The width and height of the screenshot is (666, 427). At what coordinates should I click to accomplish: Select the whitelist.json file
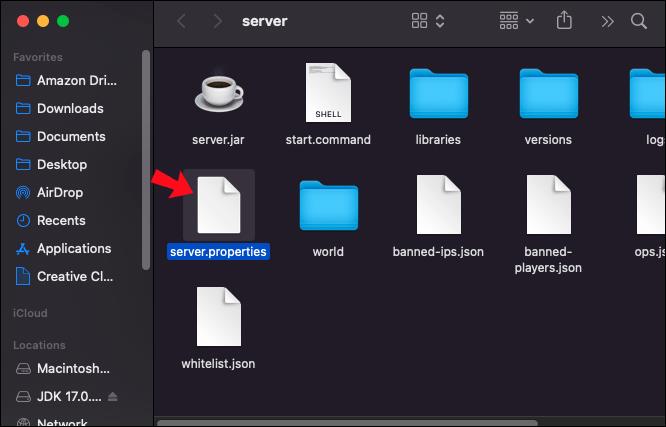218,328
